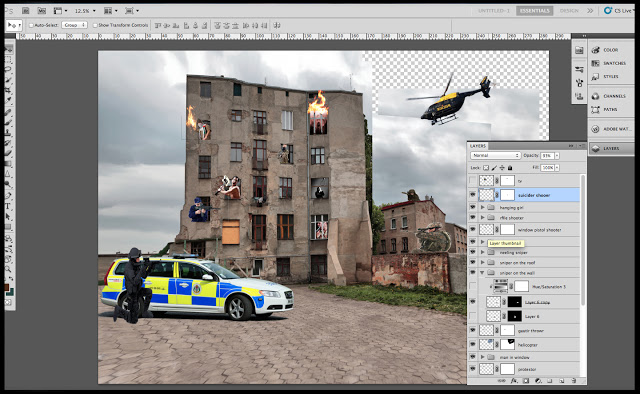640x394 pixels.
Task: Enable Show Transform Controls checkbox
Action: (95, 25)
